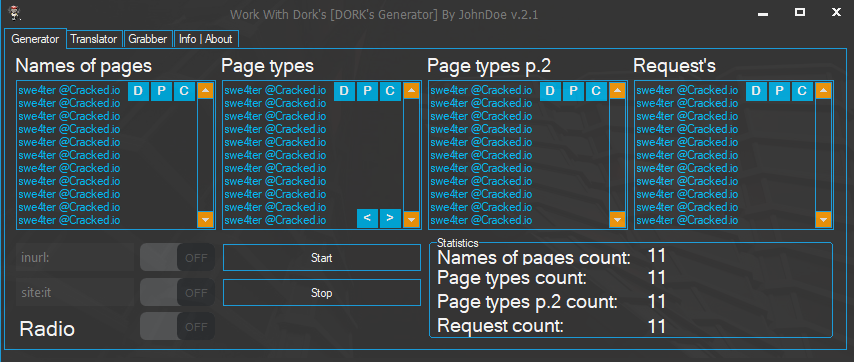Click the C button in Names of pages
The height and width of the screenshot is (362, 854).
tap(184, 91)
